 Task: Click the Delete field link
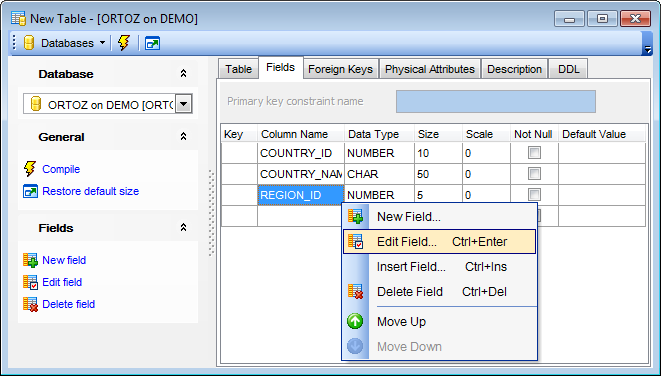point(68,304)
